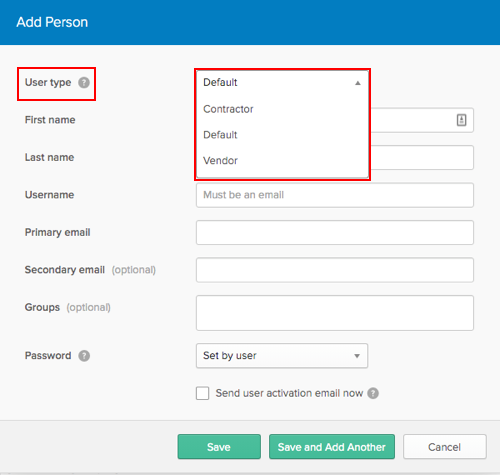Click the Groups text area
Viewport: 500px width, 475px height.
tap(335, 313)
